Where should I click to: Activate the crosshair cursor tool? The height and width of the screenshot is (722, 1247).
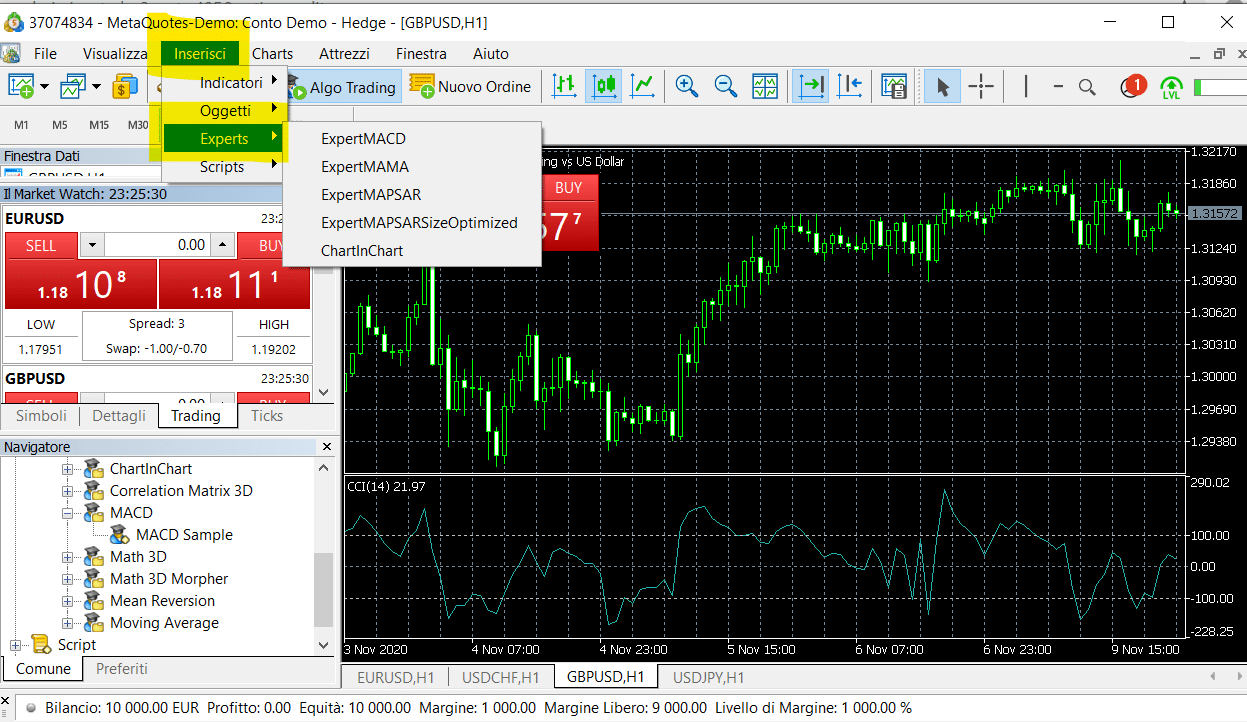pos(981,87)
